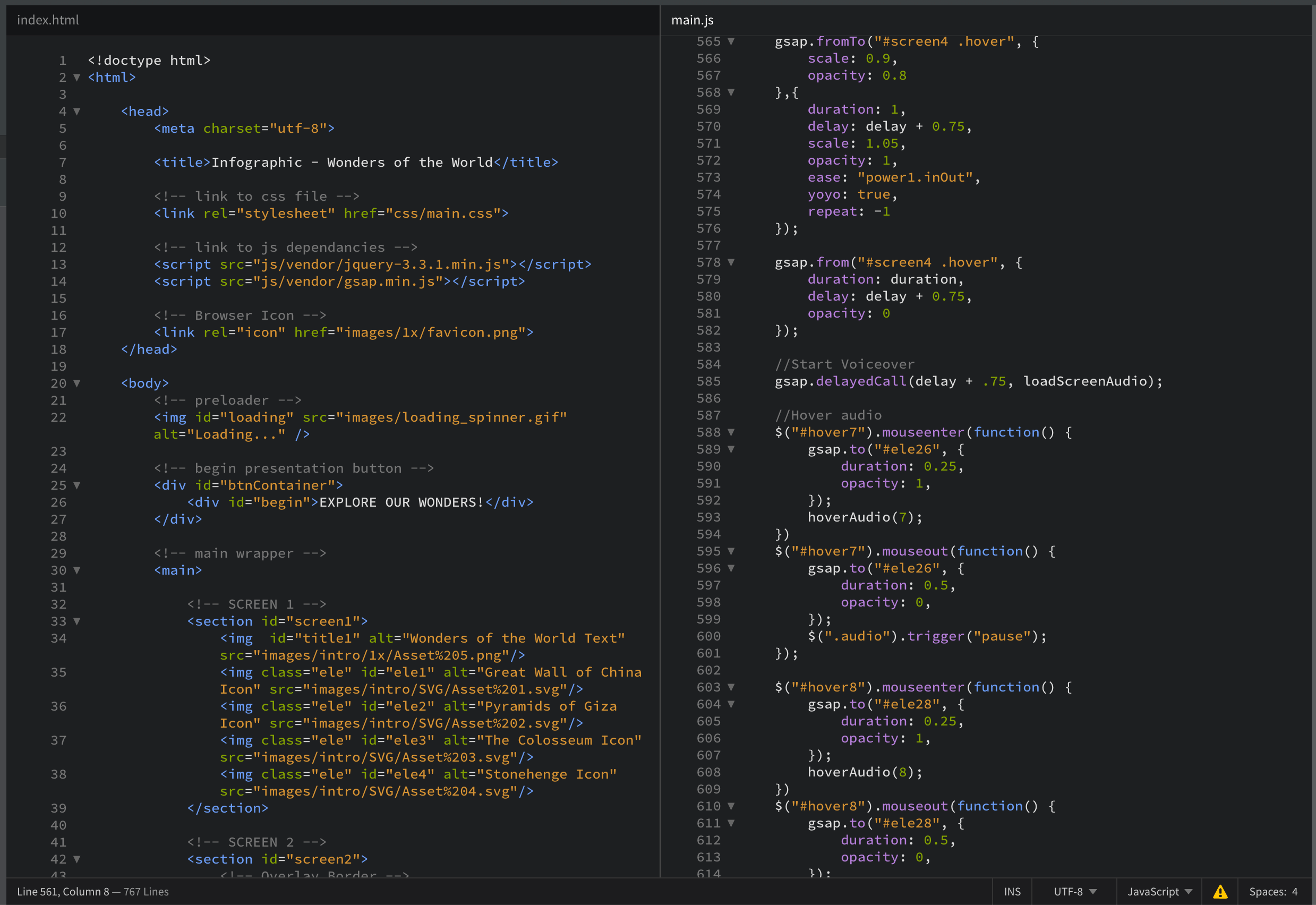Fold hover8 mouseenter function at line 603

(731, 687)
